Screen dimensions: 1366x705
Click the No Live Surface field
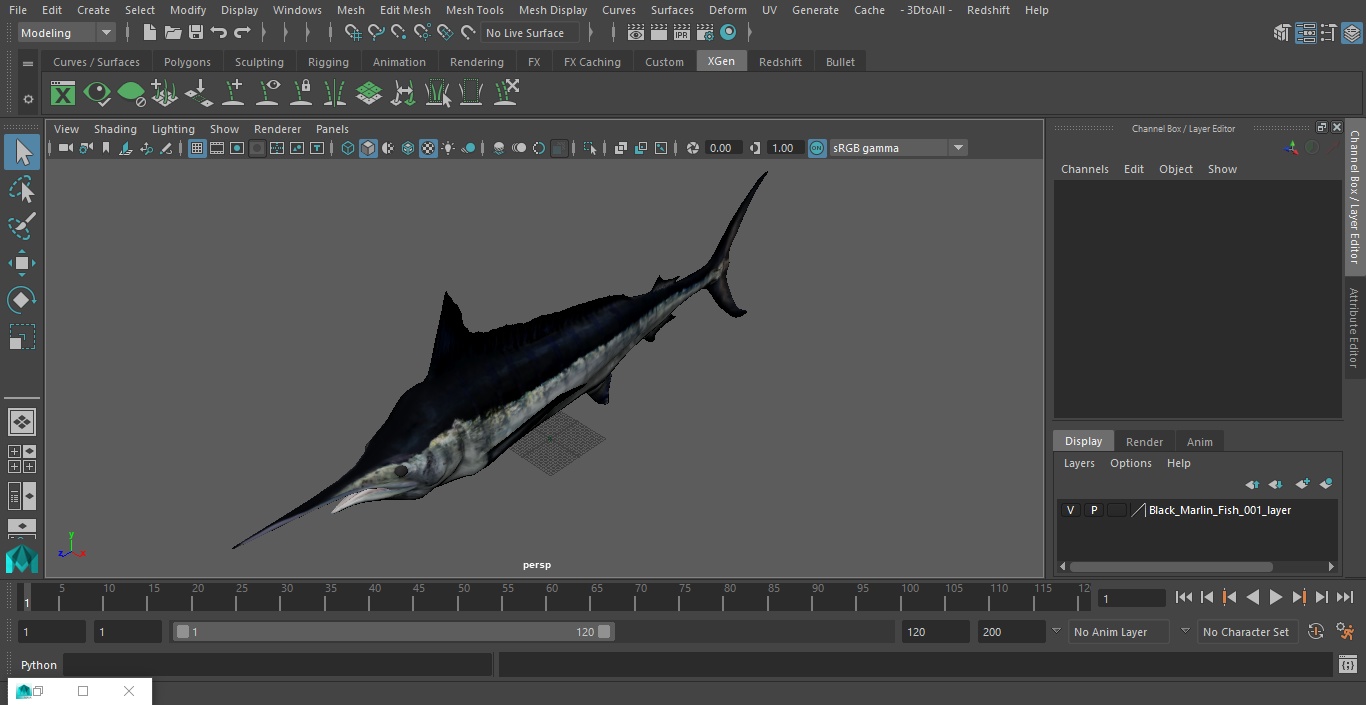click(x=525, y=33)
